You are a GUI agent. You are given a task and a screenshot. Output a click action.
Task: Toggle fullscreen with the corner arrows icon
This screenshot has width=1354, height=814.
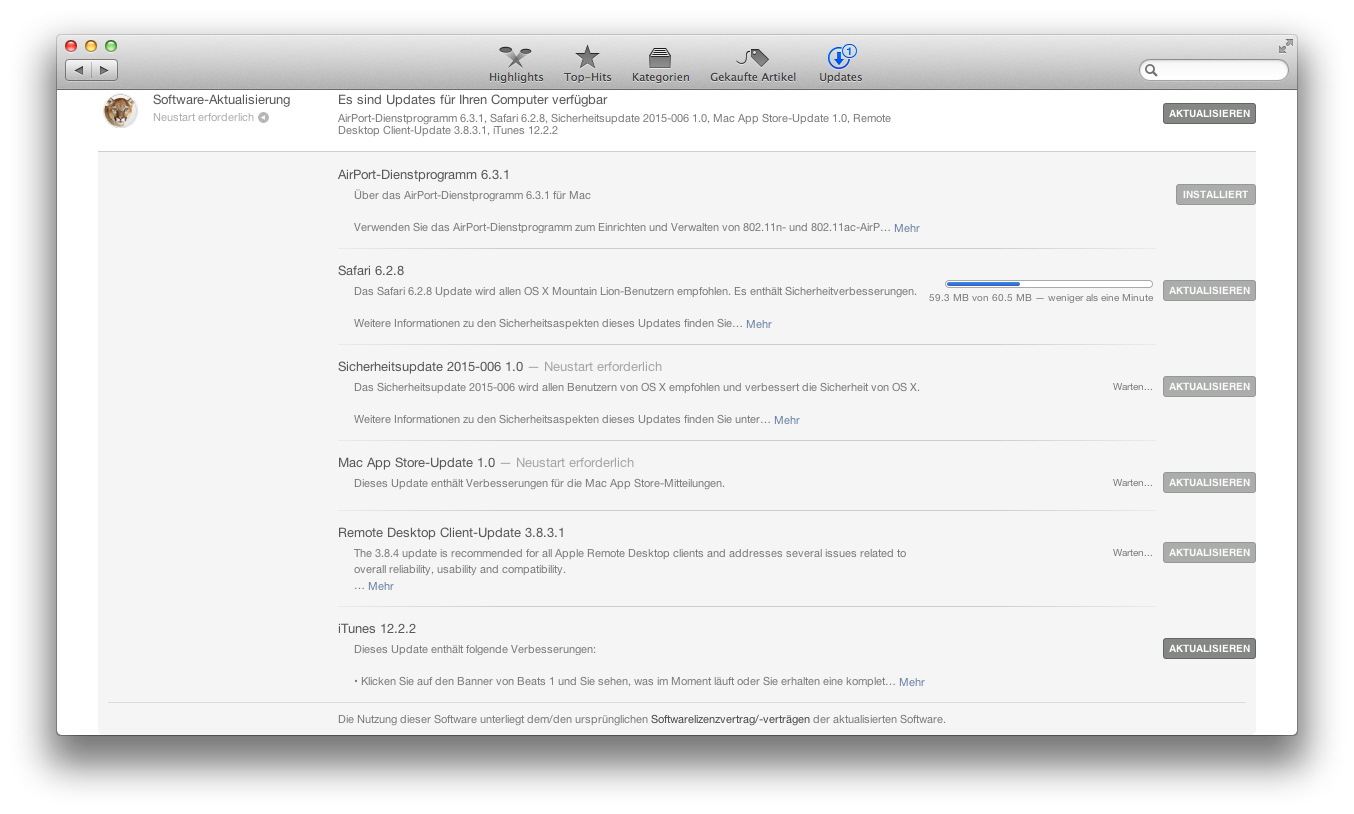1285,46
